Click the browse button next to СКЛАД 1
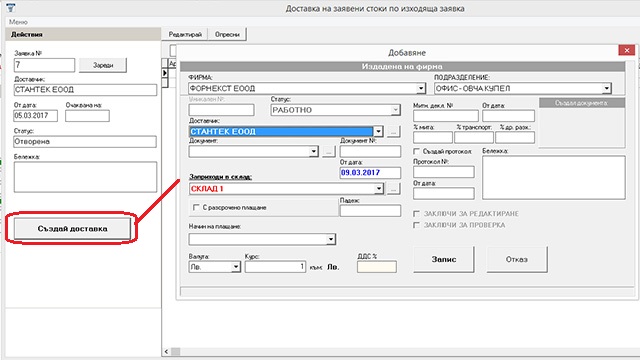 (393, 189)
